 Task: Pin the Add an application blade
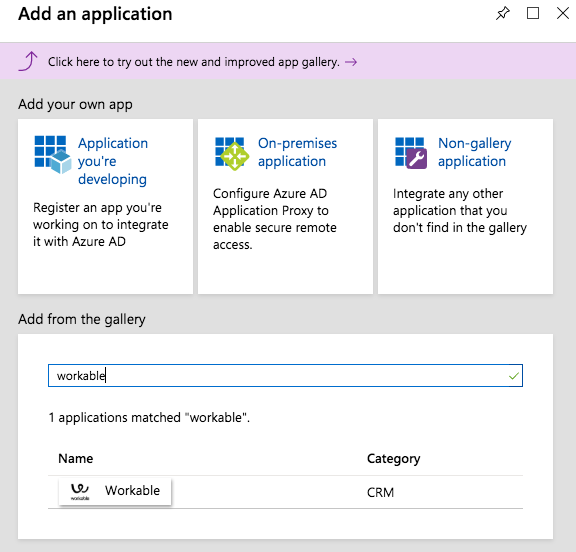[503, 14]
